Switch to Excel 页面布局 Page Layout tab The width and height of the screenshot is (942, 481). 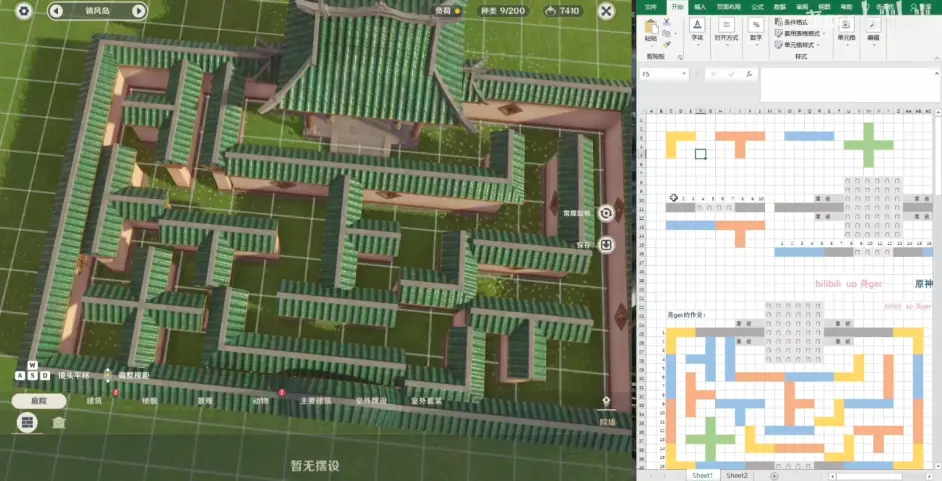728,7
